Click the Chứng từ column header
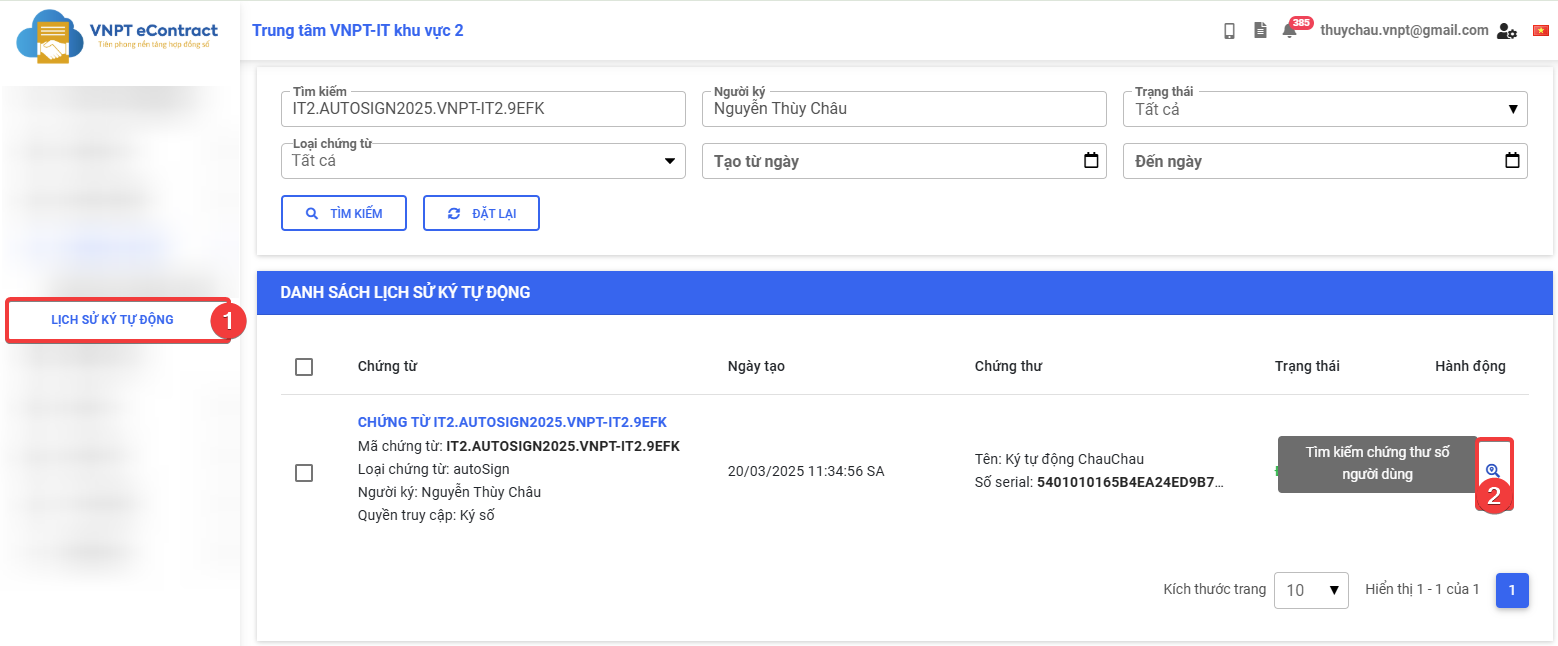Screen dimensions: 1558x646 tap(387, 366)
